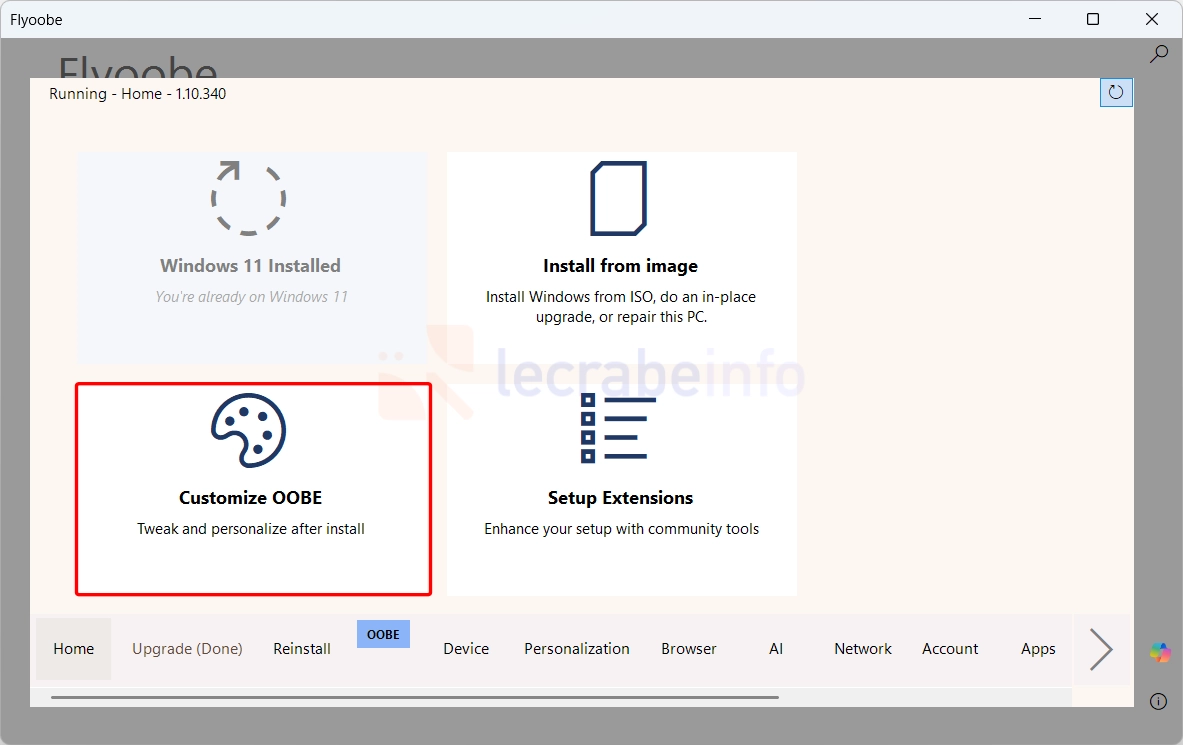Image resolution: width=1183 pixels, height=745 pixels.
Task: Click the refresh icon in the top right
Action: click(x=1116, y=92)
